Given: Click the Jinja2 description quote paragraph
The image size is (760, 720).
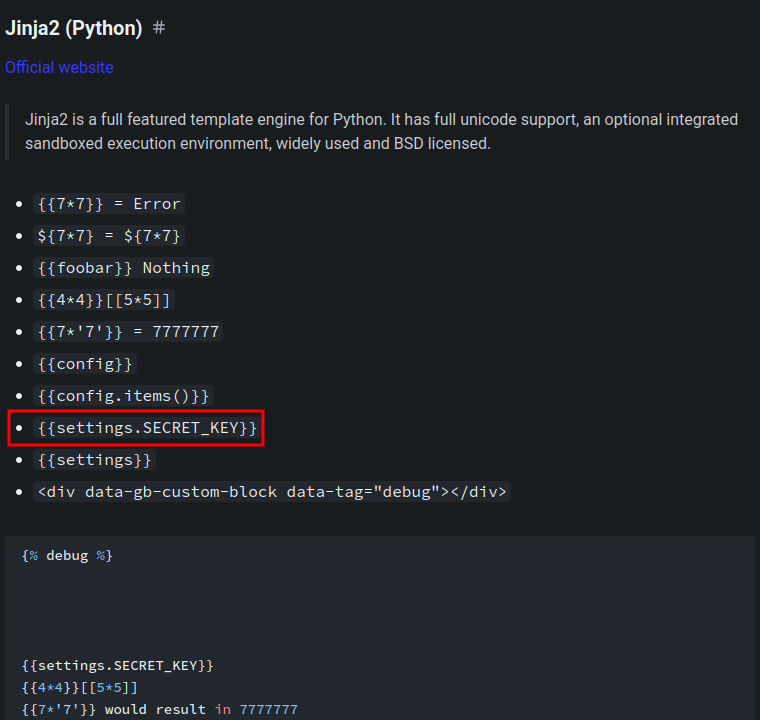Looking at the screenshot, I should click(x=381, y=131).
